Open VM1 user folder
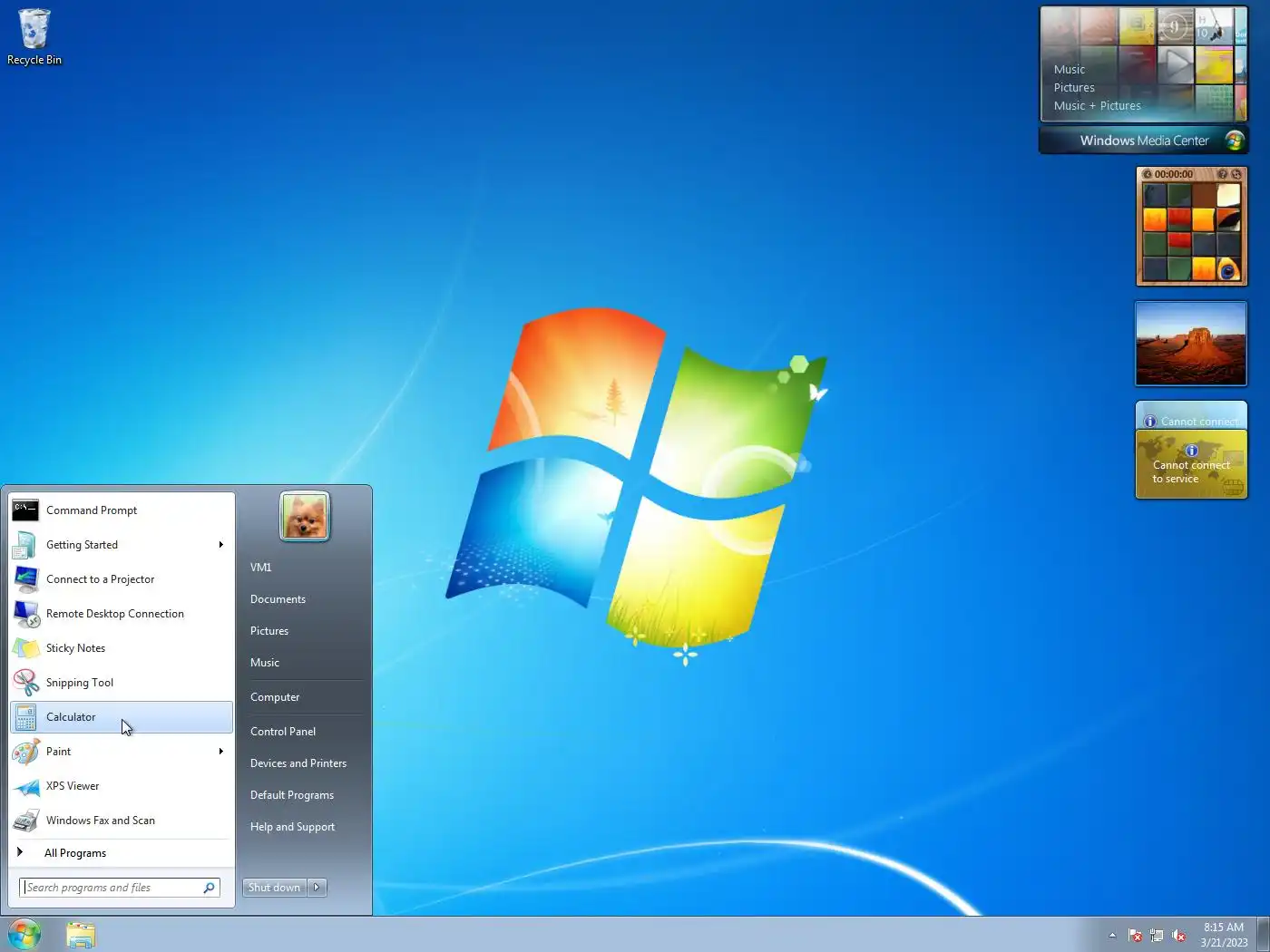The width and height of the screenshot is (1270, 952). tap(304, 568)
